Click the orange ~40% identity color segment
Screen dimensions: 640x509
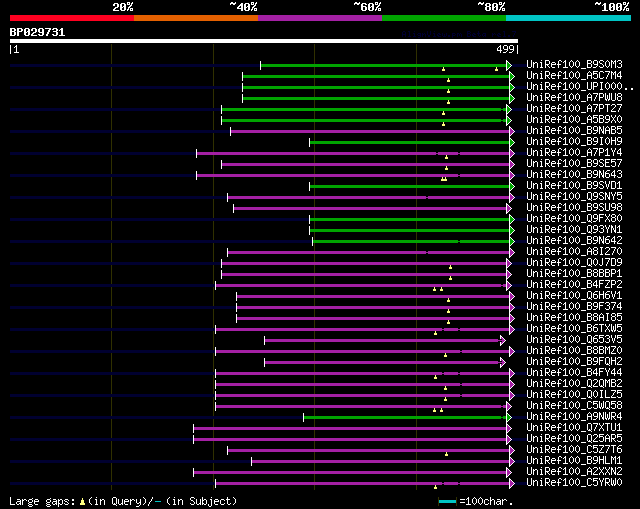[x=196, y=18]
